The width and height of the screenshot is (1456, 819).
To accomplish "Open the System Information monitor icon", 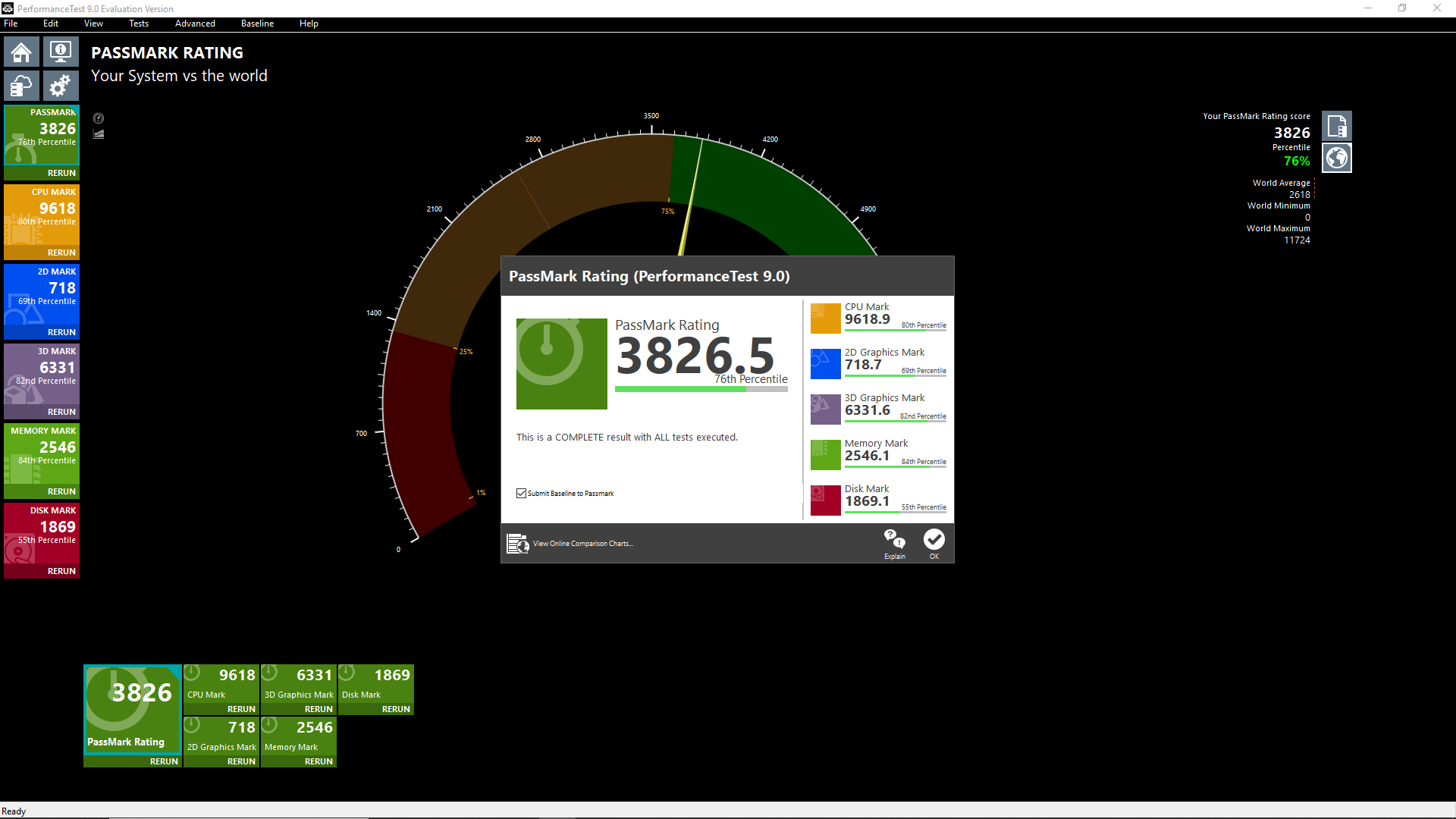I will (61, 53).
